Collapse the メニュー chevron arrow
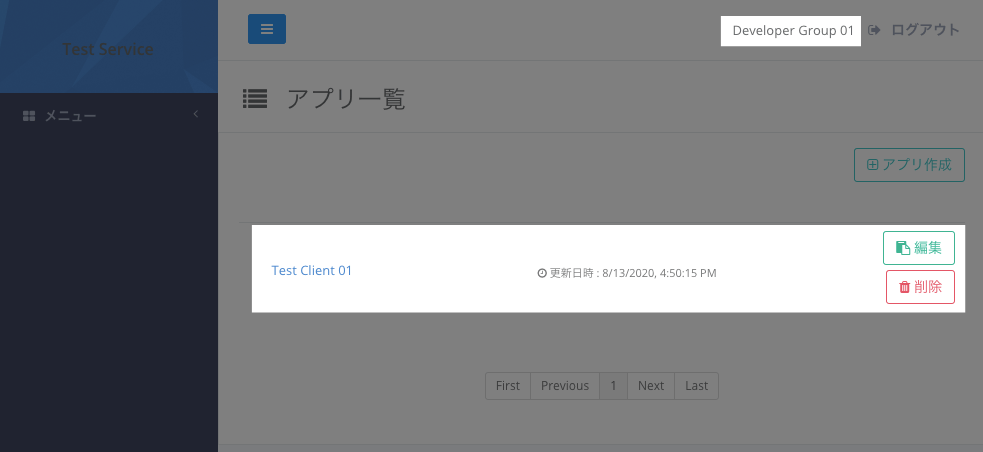The height and width of the screenshot is (452, 983). [196, 114]
